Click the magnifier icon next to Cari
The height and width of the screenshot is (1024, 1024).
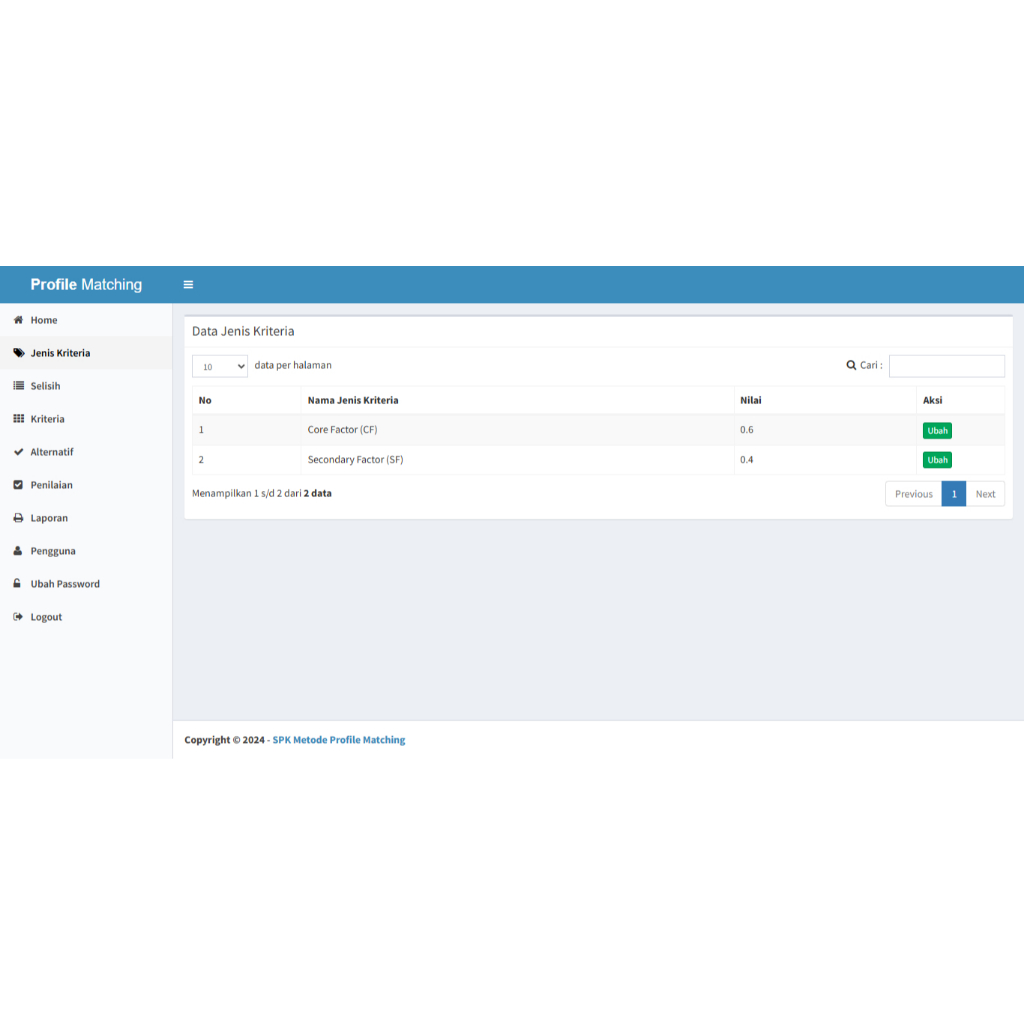coord(851,365)
